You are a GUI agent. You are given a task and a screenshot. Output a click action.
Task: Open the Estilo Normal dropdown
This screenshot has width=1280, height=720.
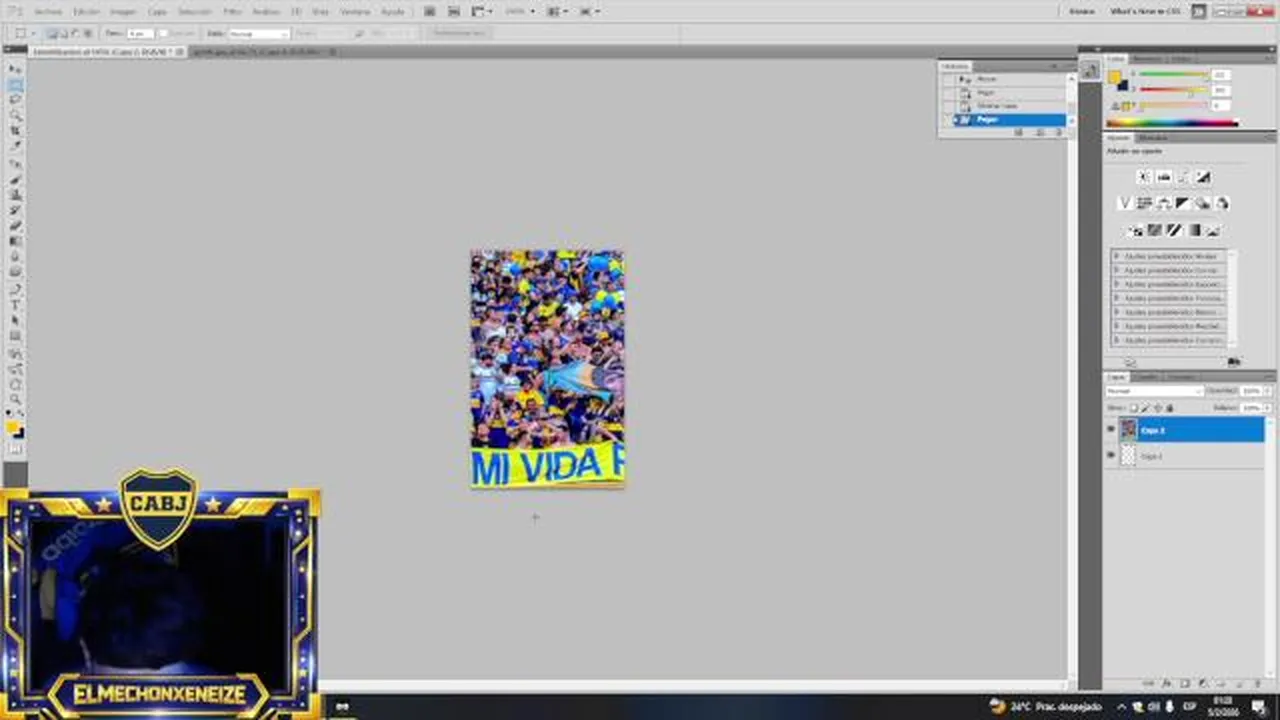258,33
